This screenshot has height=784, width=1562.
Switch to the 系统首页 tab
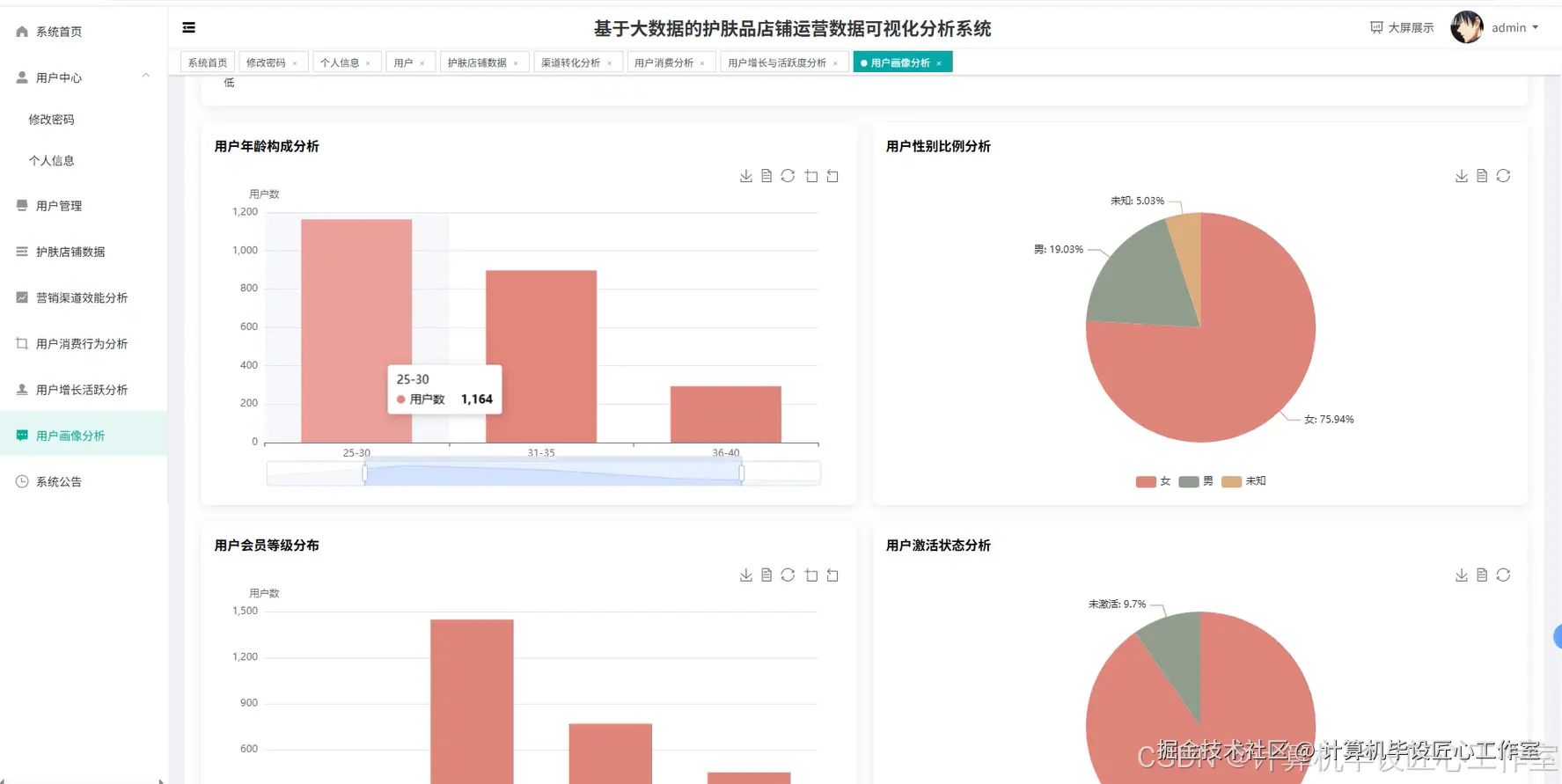[208, 62]
